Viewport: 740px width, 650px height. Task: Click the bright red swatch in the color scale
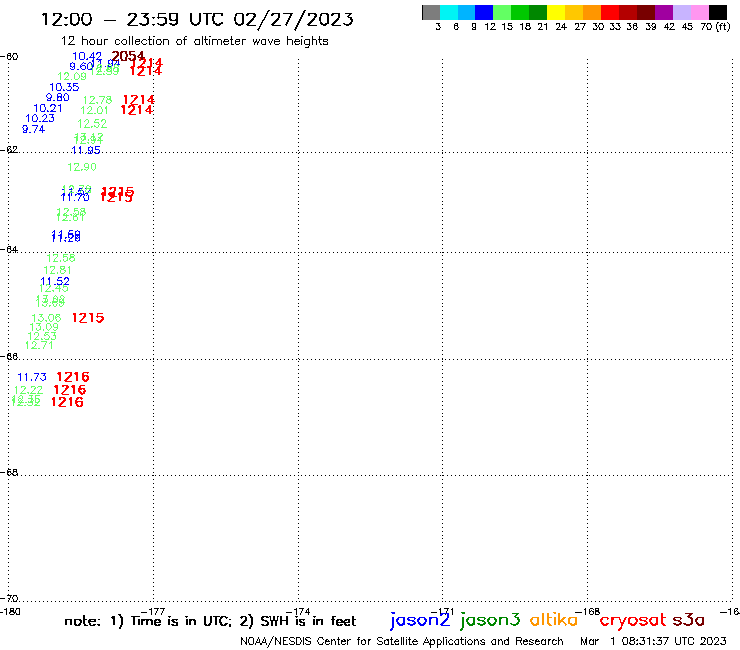pyautogui.click(x=610, y=12)
